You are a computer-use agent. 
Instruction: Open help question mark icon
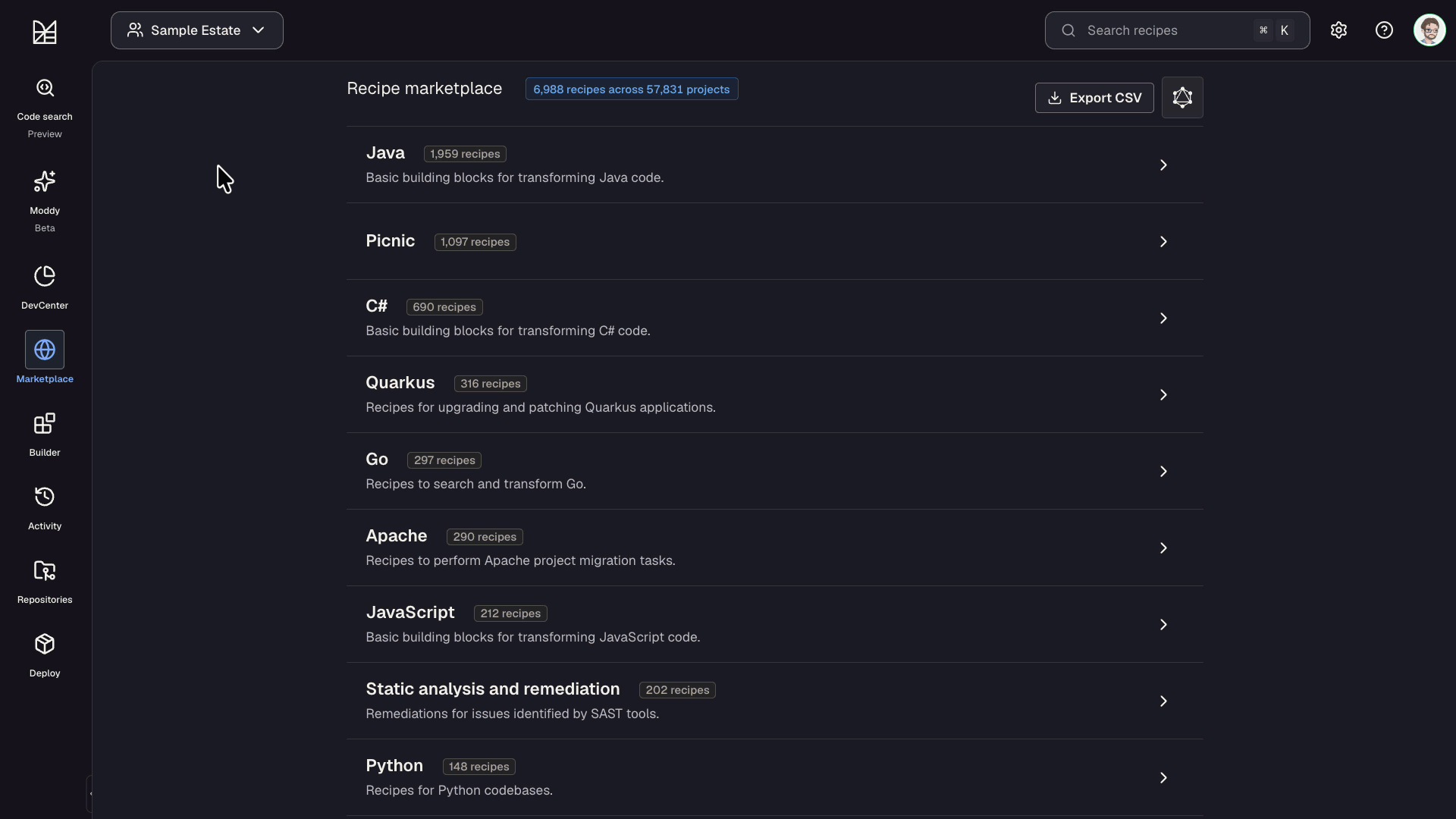1384,30
